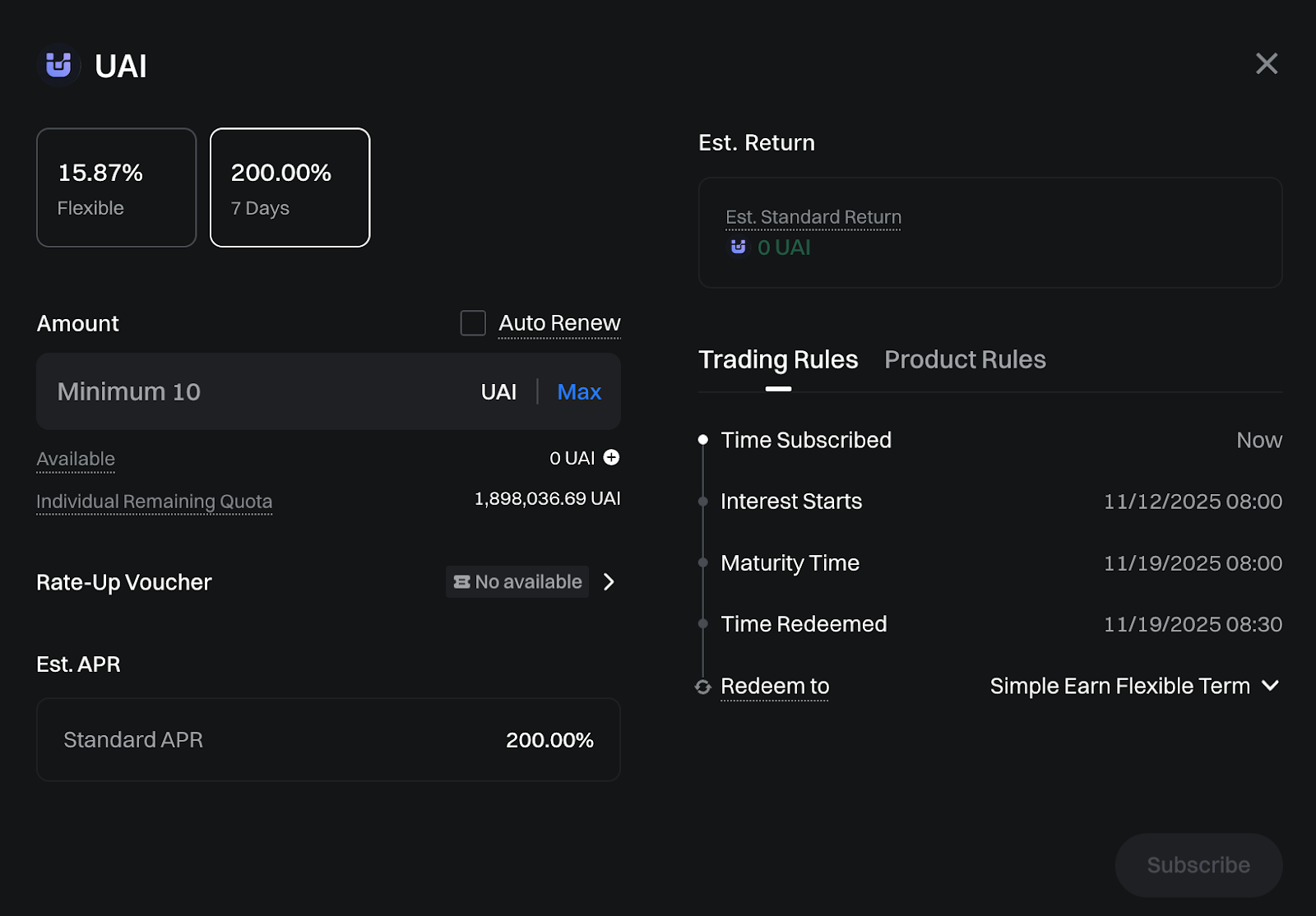Select the 15.87% Flexible option

pyautogui.click(x=116, y=187)
